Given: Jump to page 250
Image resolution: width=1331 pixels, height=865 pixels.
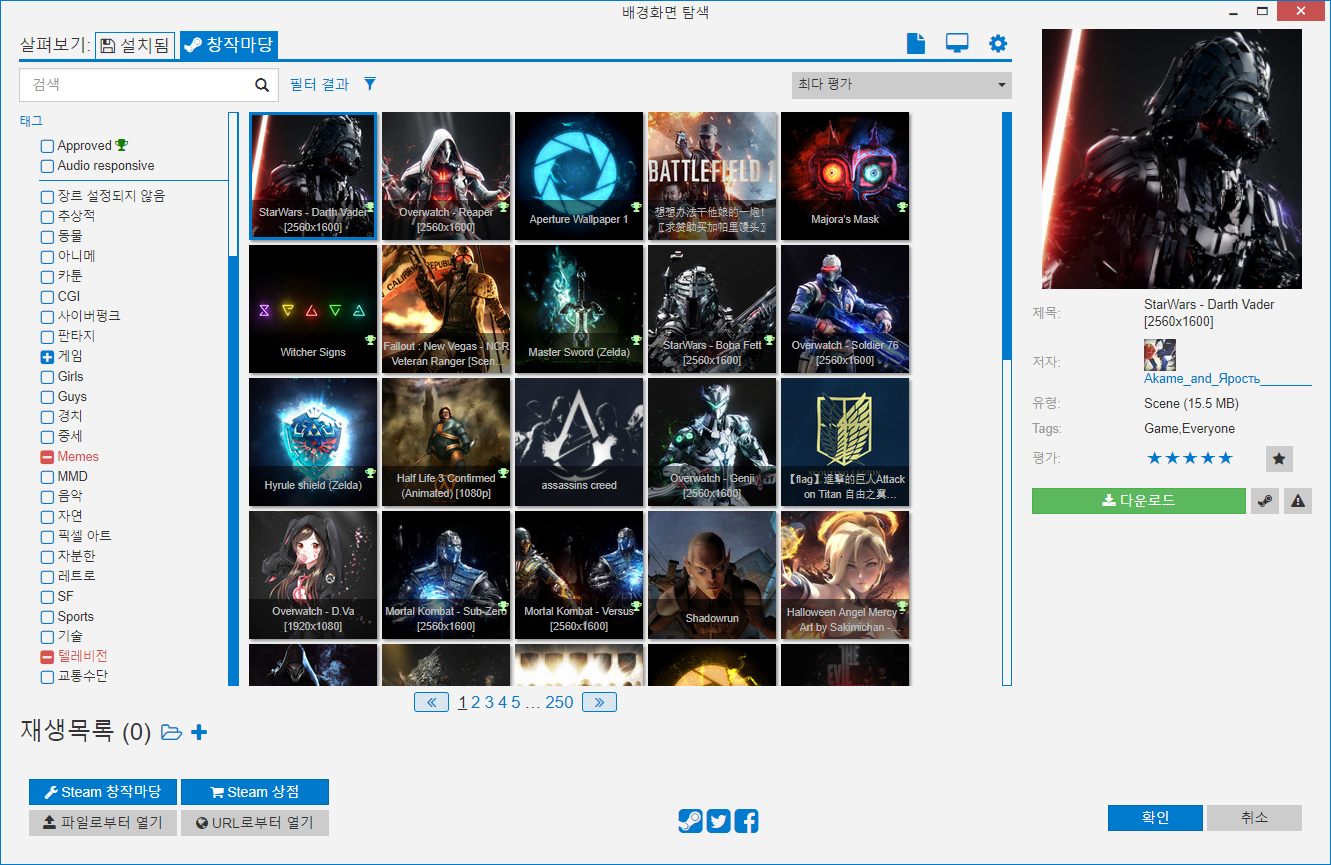Looking at the screenshot, I should (x=559, y=703).
